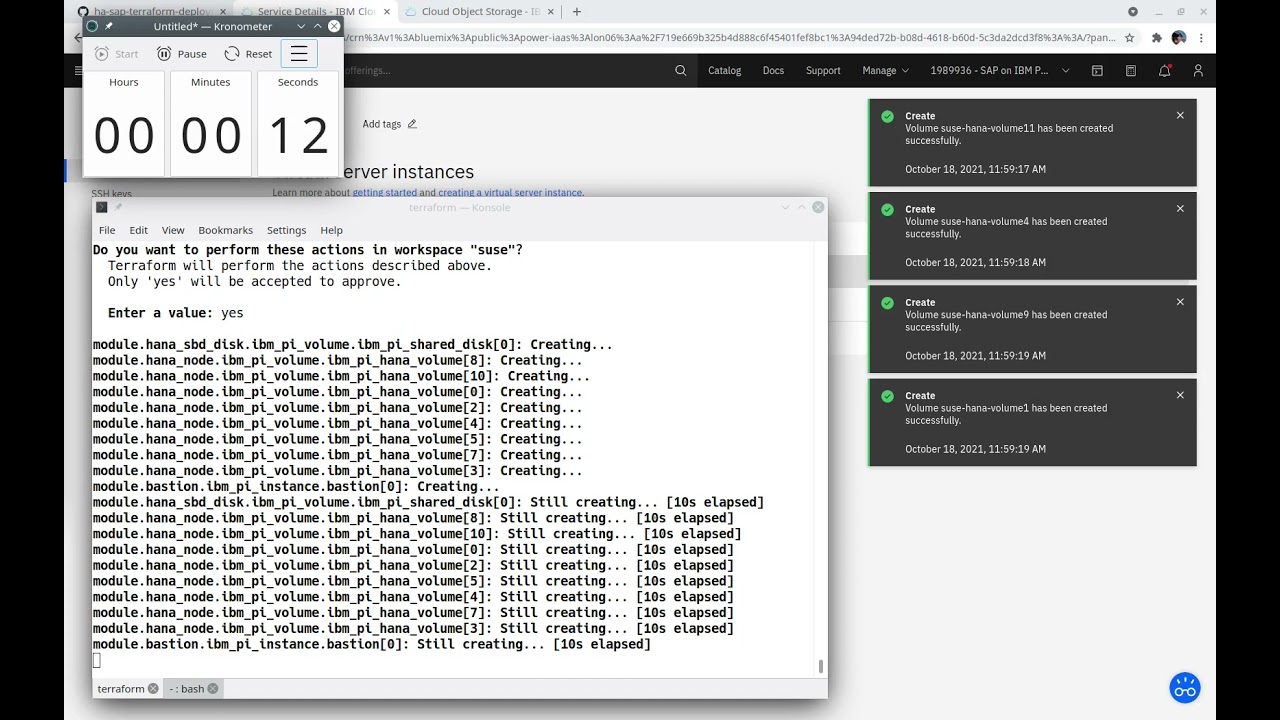Switch to the bash tab in Konsole
The image size is (1280, 720).
pyautogui.click(x=187, y=688)
